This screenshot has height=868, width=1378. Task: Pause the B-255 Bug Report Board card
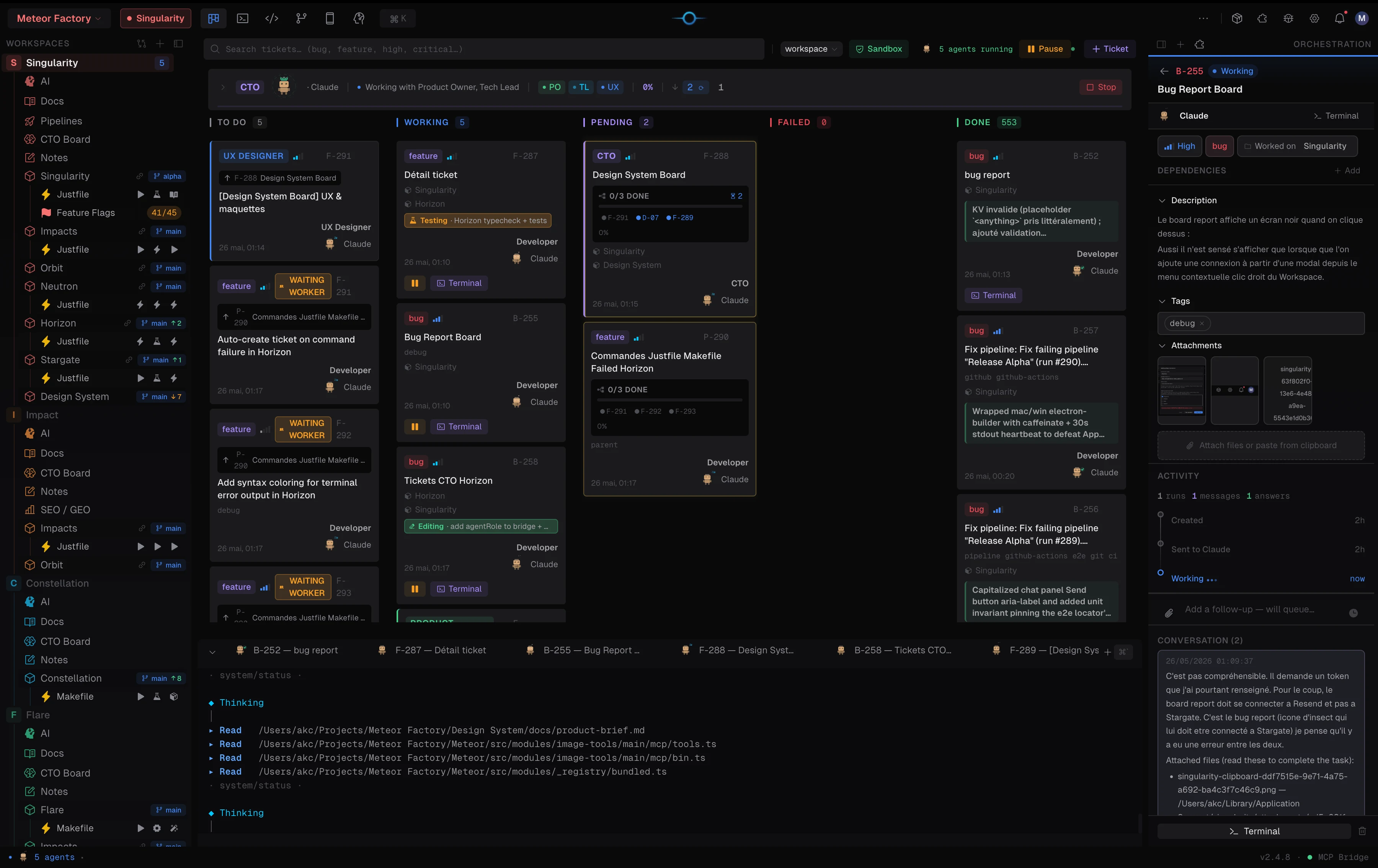415,426
